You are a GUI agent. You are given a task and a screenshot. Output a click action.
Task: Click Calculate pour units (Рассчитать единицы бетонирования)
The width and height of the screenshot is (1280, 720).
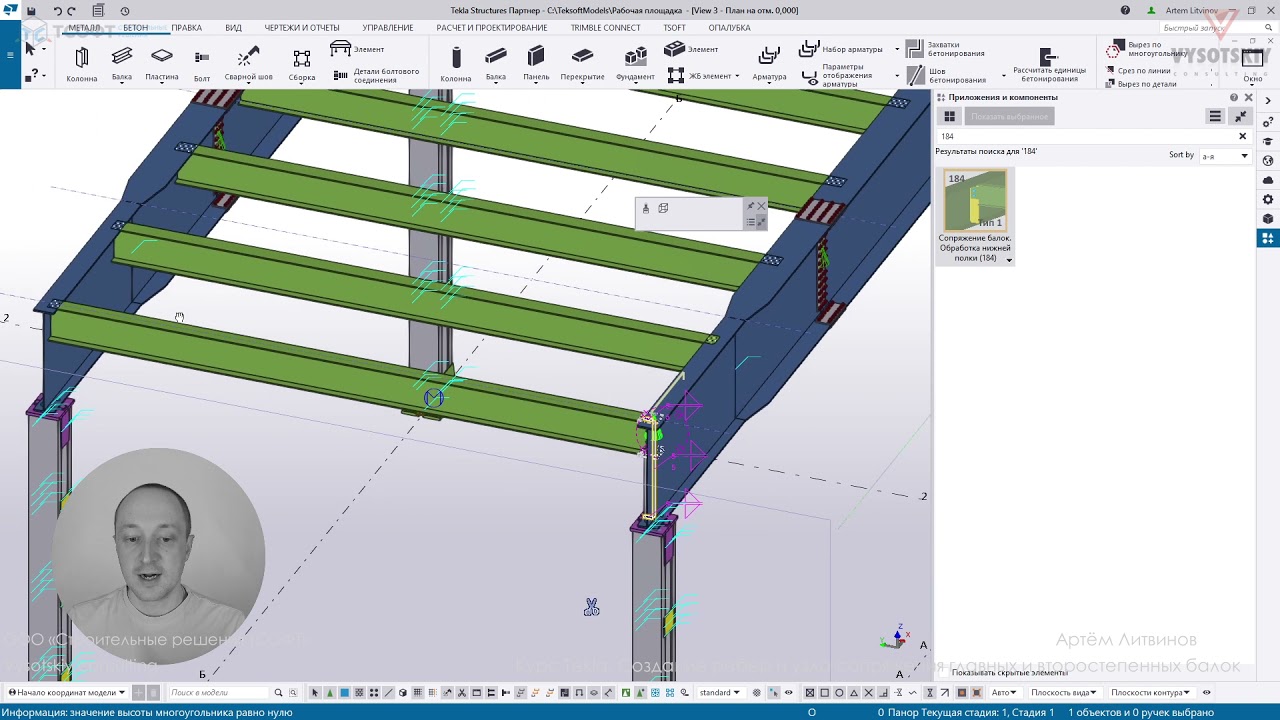(1049, 65)
